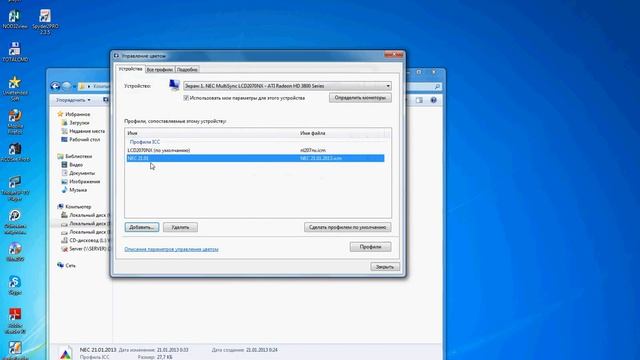Select Библиотеки in the Explorer sidebar
The height and width of the screenshot is (360, 640).
coord(75,156)
